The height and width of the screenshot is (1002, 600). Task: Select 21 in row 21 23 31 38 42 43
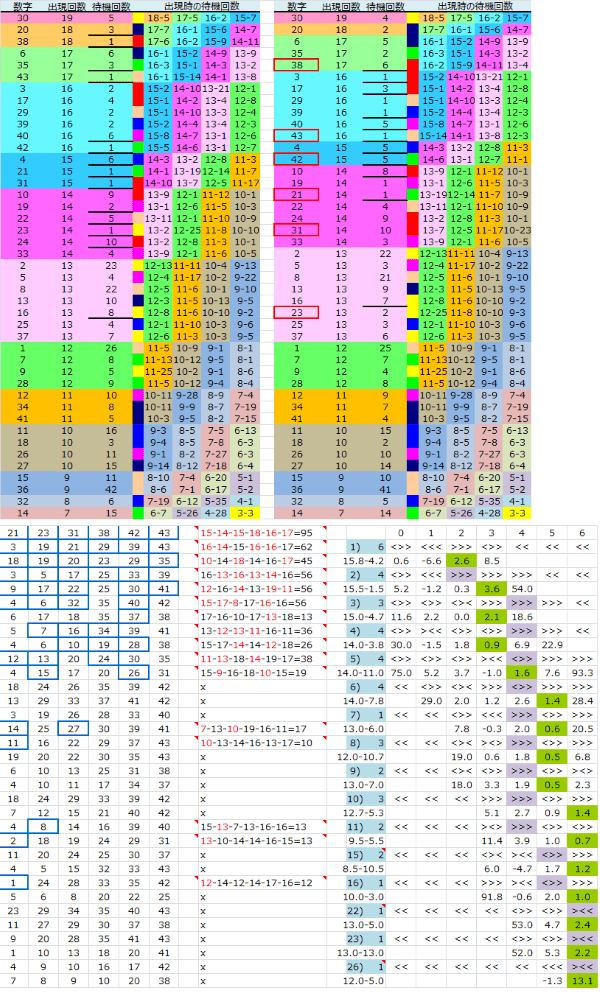tap(13, 533)
